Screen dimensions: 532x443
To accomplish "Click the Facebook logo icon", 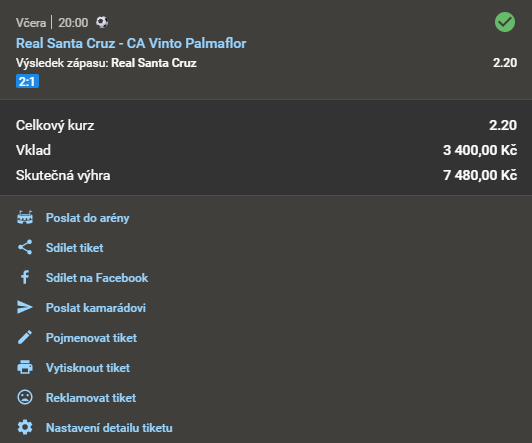I will (25, 277).
